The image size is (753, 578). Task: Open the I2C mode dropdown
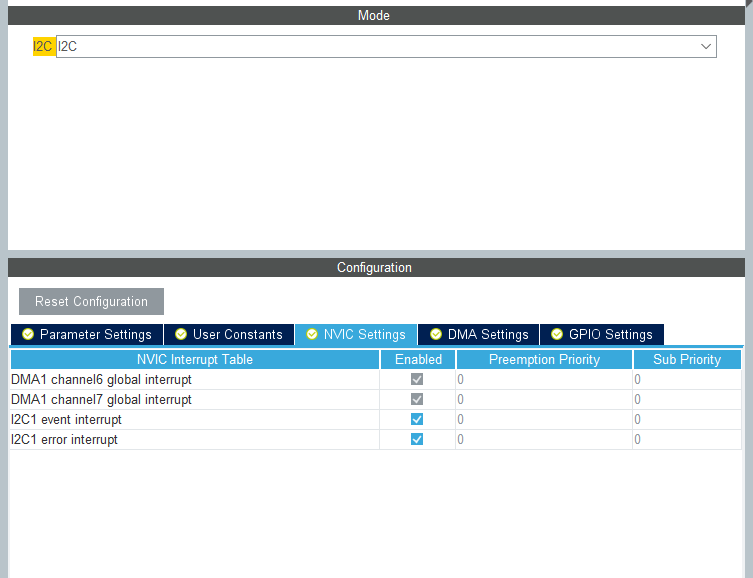[x=386, y=47]
